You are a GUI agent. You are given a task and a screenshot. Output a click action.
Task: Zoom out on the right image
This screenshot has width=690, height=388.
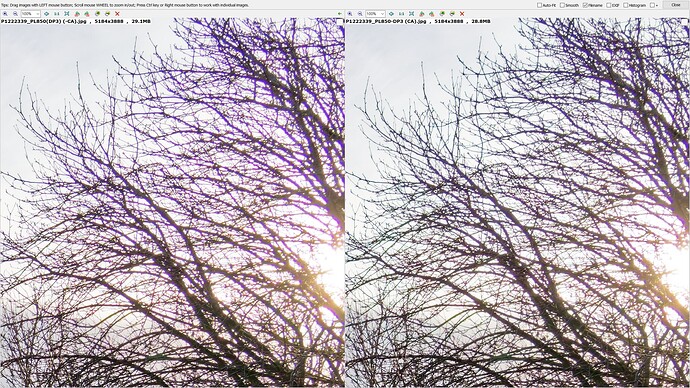(360, 14)
